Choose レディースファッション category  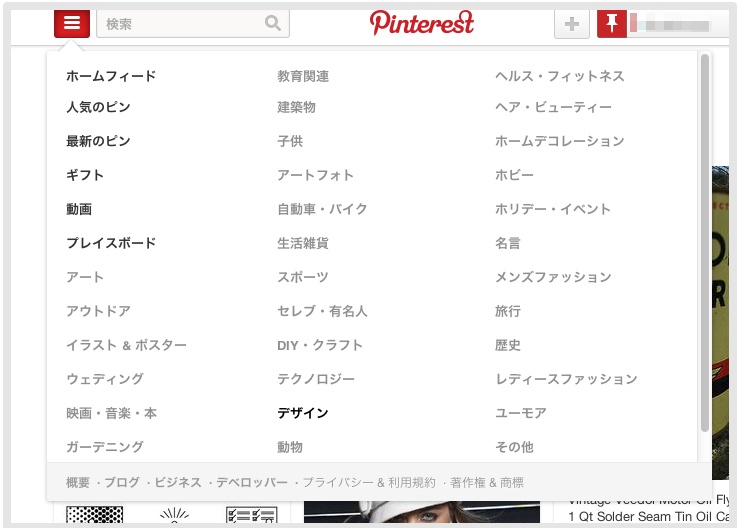[x=566, y=379]
